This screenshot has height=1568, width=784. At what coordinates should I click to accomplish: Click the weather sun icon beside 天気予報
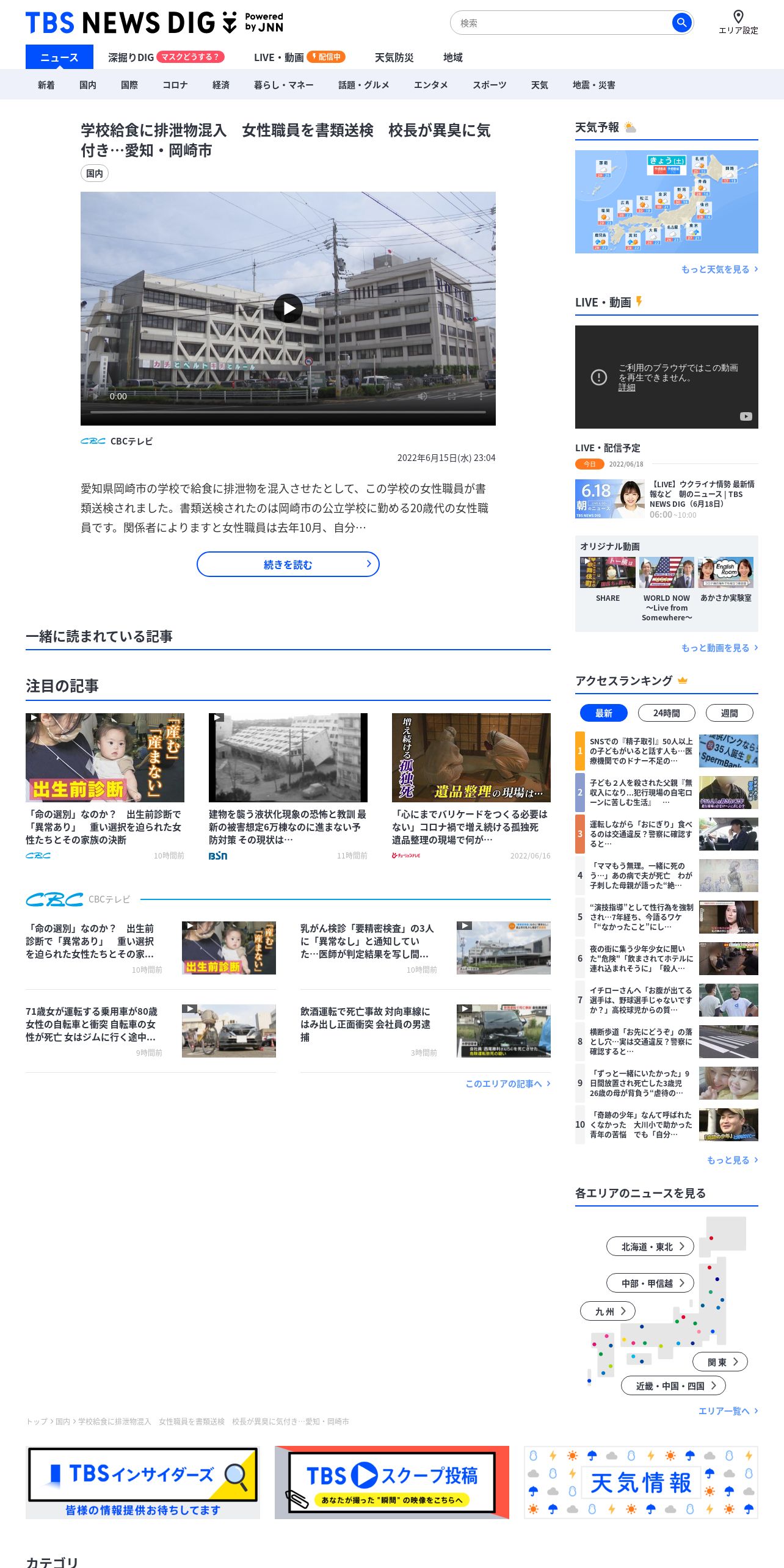coord(630,127)
